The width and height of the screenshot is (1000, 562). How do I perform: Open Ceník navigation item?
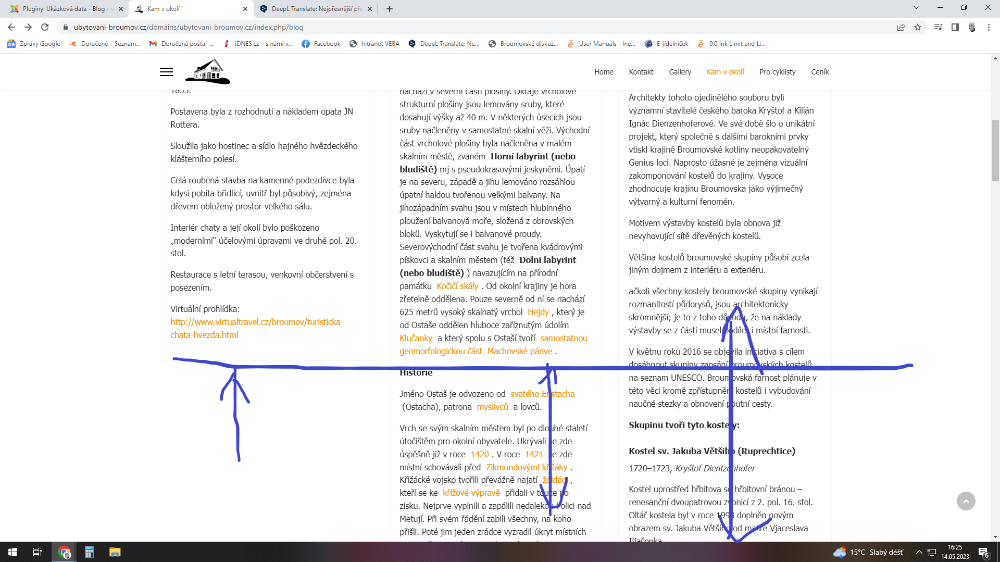pos(820,72)
